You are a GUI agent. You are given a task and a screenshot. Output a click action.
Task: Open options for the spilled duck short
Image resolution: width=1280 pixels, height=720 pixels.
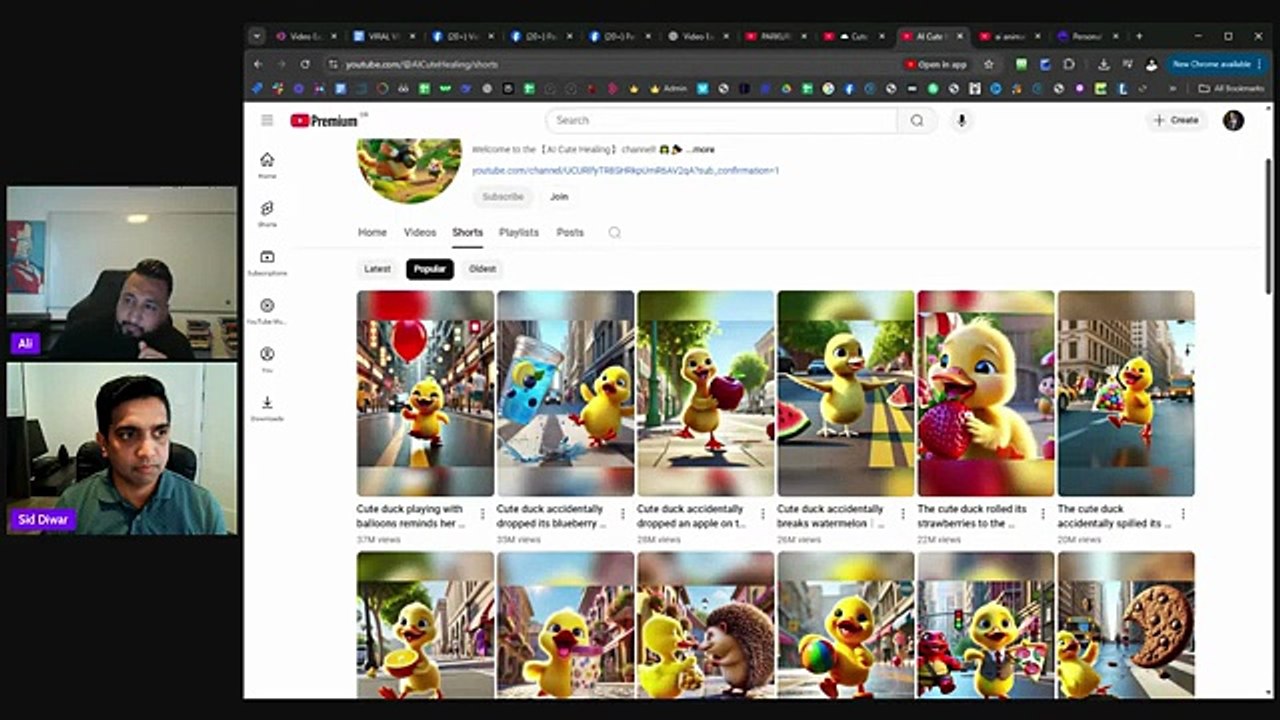(1182, 514)
